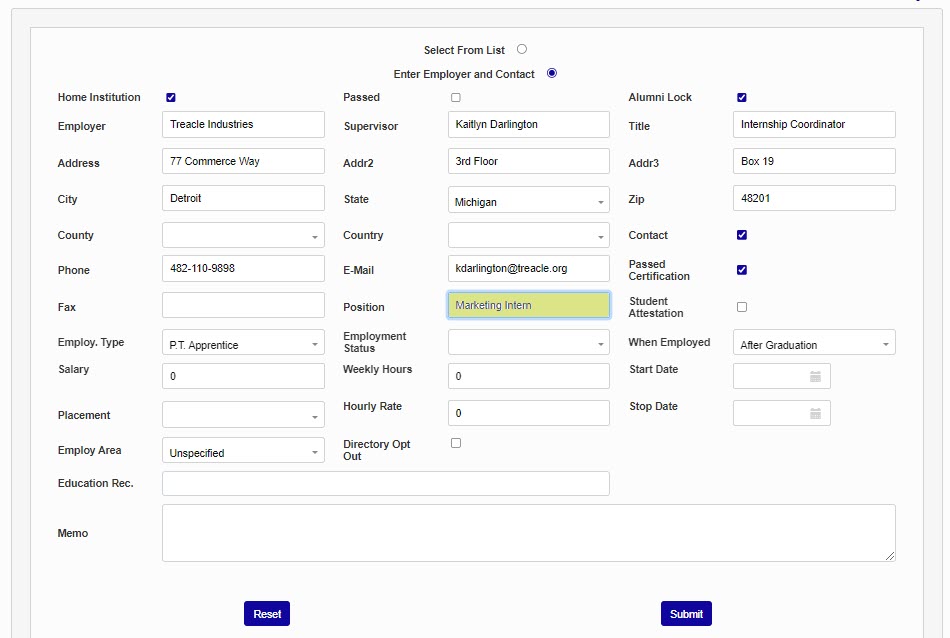The width and height of the screenshot is (950, 638).
Task: Choose 'Enter Employer and Contact' radio option
Action: click(x=552, y=73)
